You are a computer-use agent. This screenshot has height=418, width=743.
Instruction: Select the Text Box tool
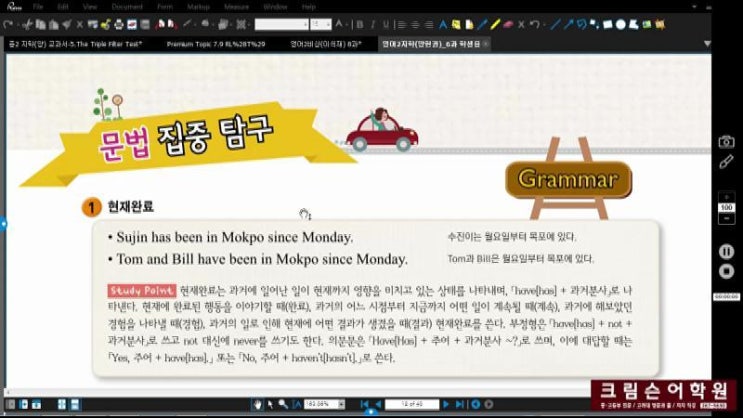pyautogui.click(x=443, y=24)
